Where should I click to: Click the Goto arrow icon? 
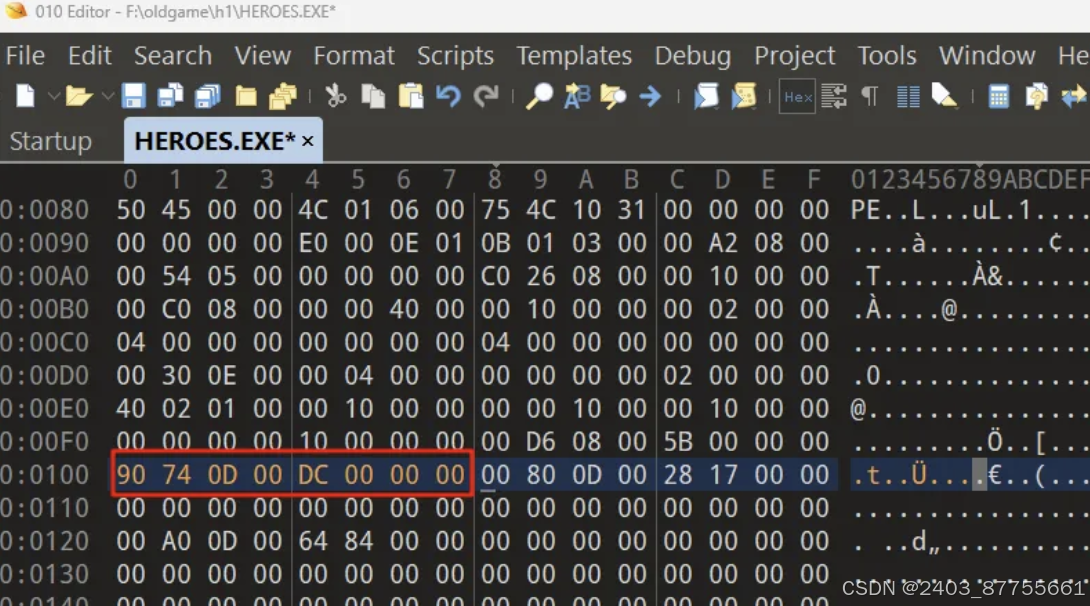pos(650,96)
